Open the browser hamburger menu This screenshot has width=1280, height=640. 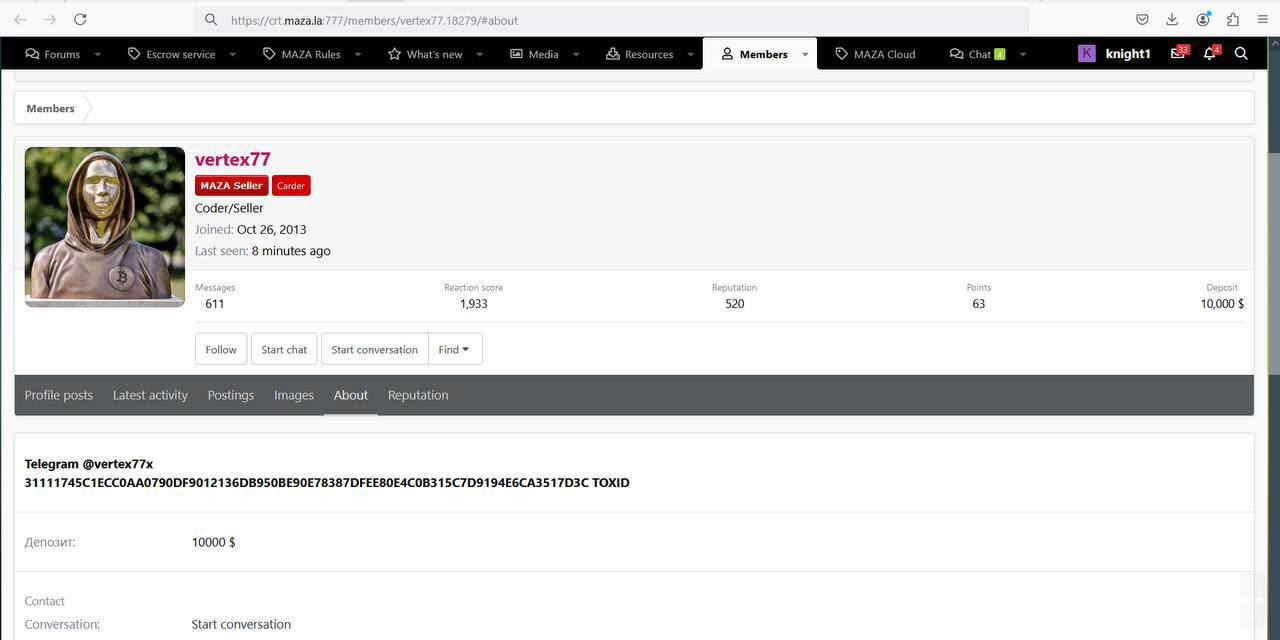(1262, 19)
